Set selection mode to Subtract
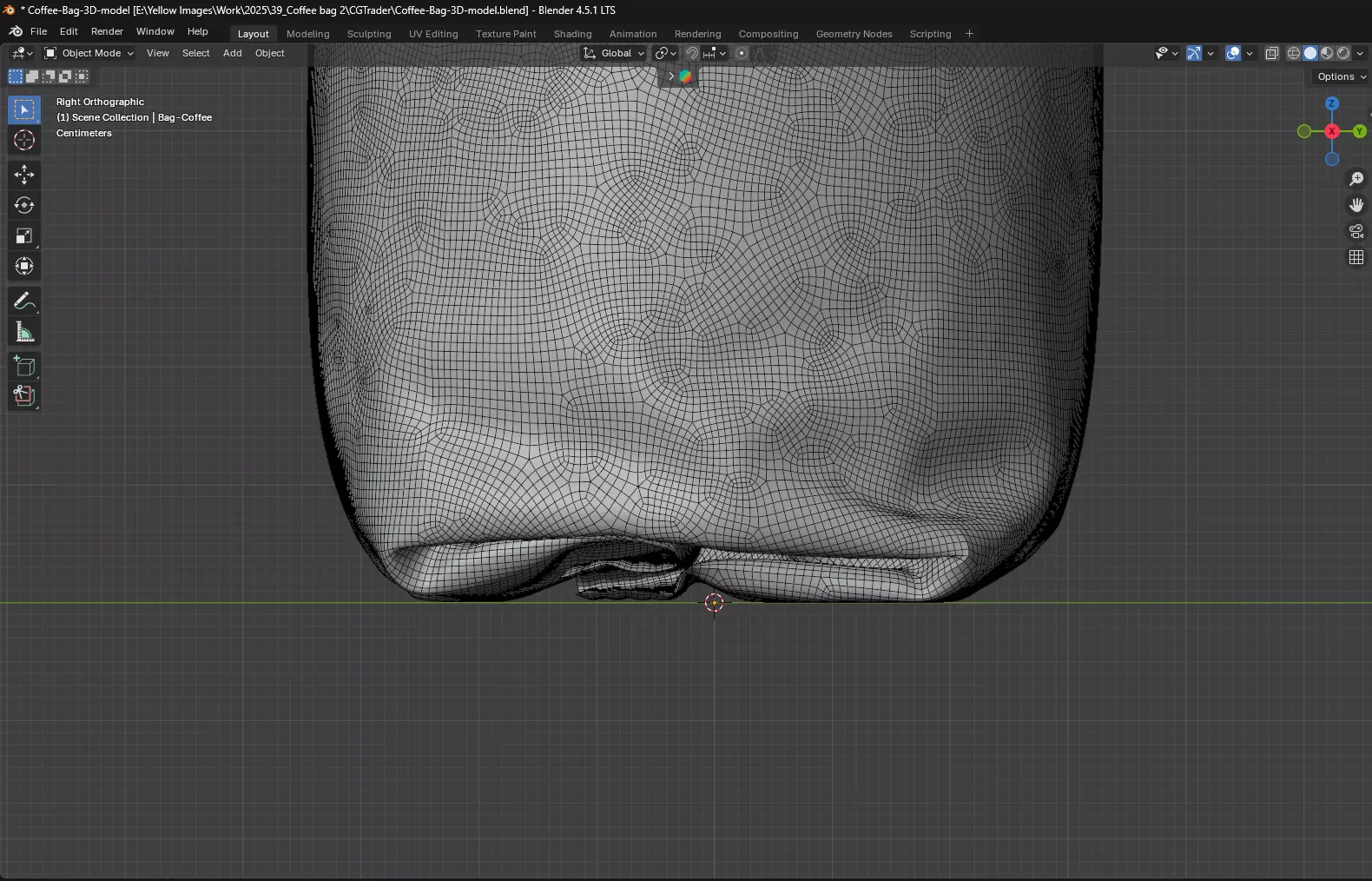 click(x=49, y=76)
